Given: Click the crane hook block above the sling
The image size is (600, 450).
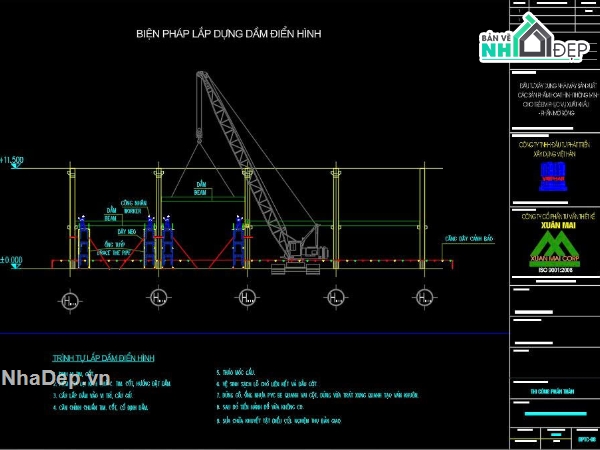Looking at the screenshot, I should coord(199,135).
